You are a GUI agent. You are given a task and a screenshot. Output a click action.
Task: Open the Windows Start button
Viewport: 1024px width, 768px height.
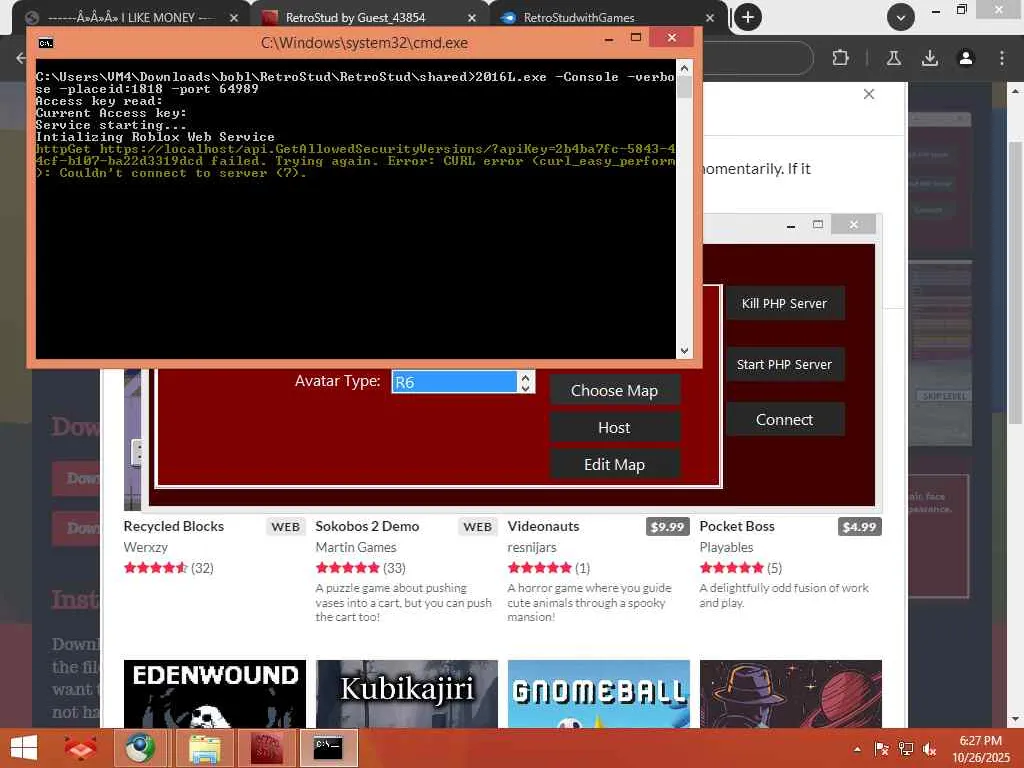coord(24,748)
